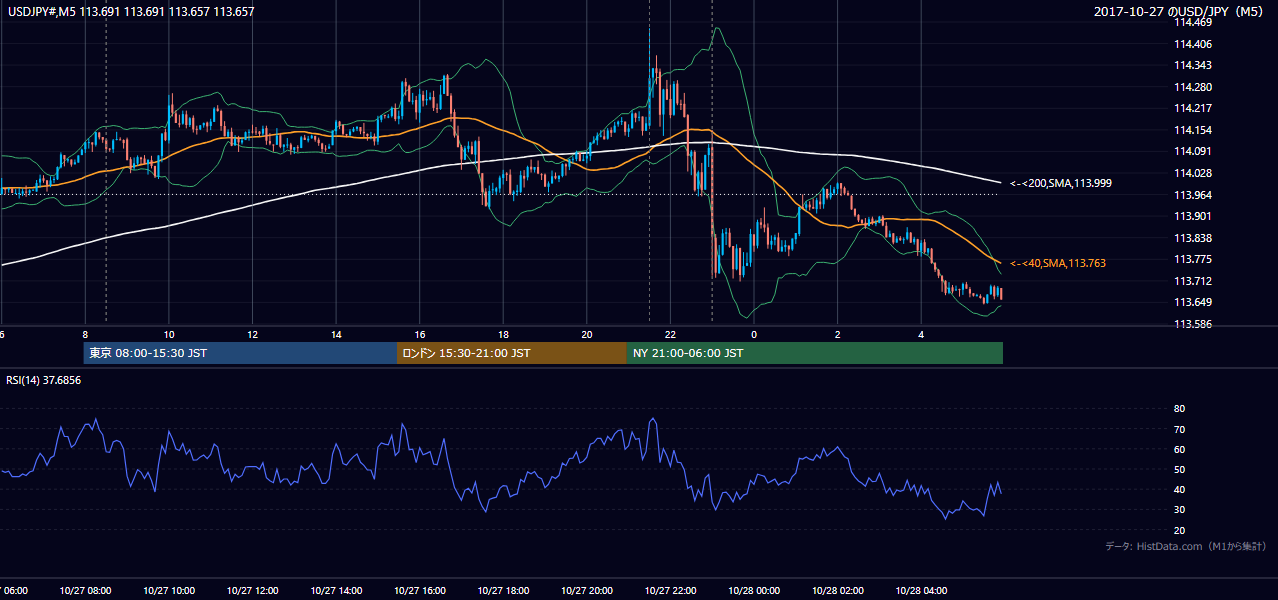The image size is (1278, 600).
Task: Click the HistData.com data source credit
Action: click(1185, 547)
